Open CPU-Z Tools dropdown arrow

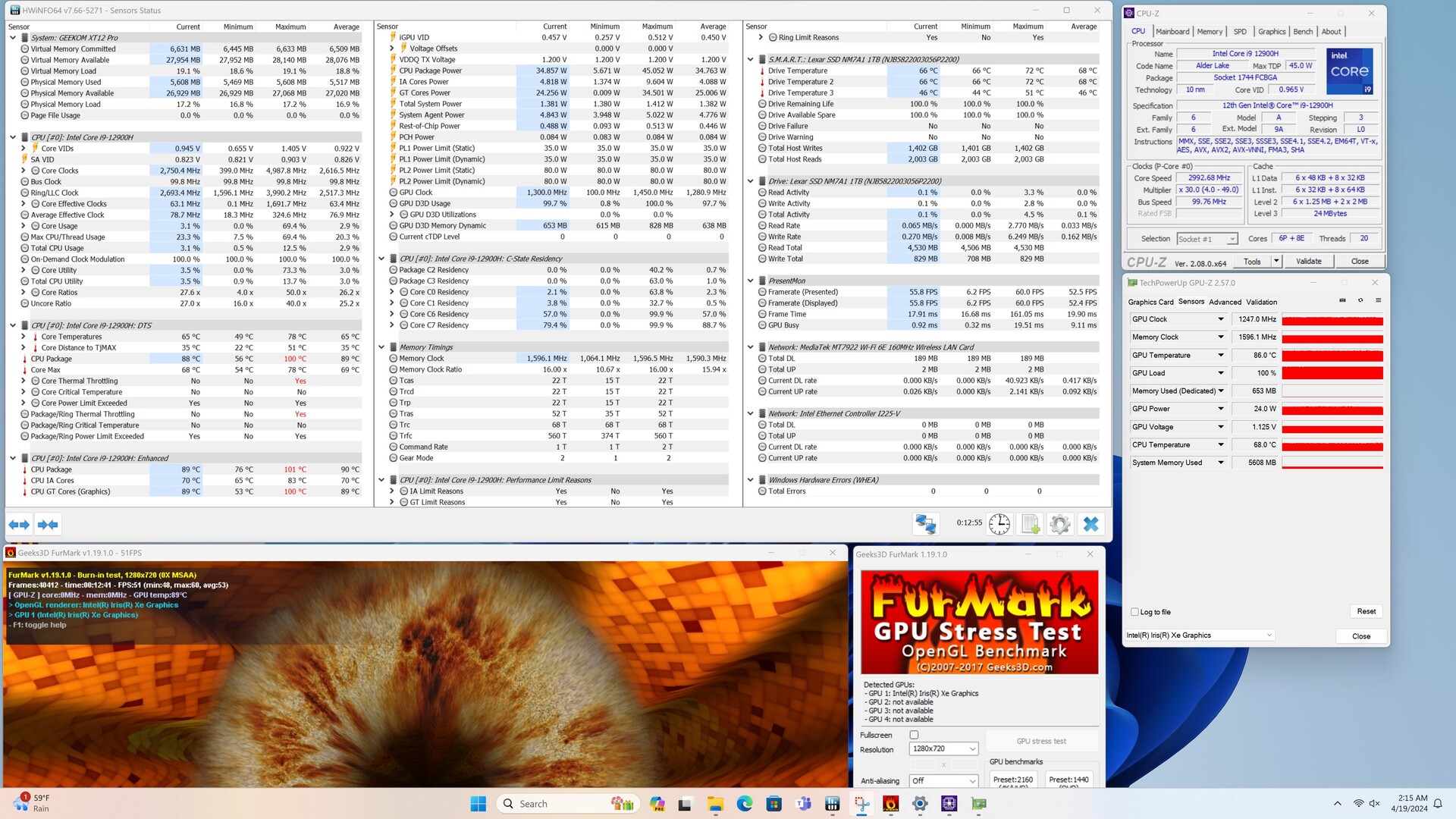tap(1276, 262)
